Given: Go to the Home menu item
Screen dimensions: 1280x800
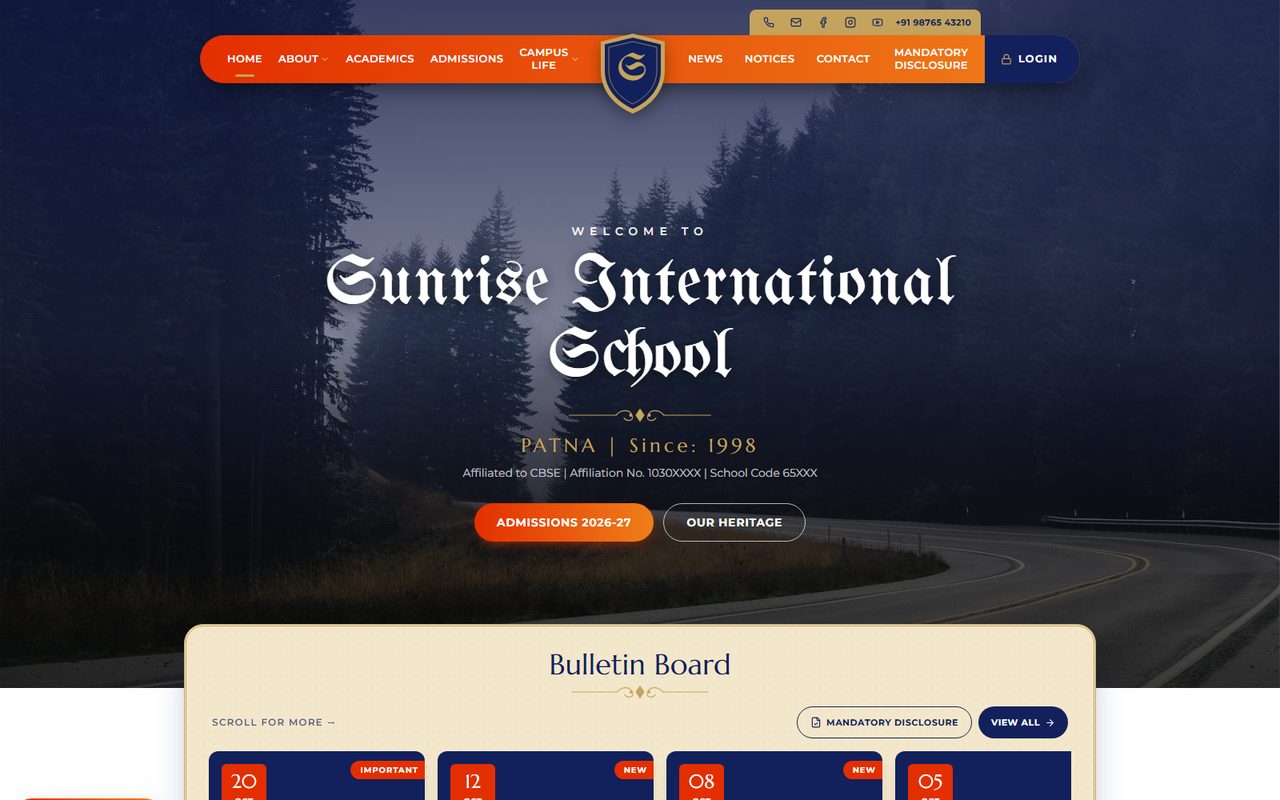Looking at the screenshot, I should click(x=245, y=59).
